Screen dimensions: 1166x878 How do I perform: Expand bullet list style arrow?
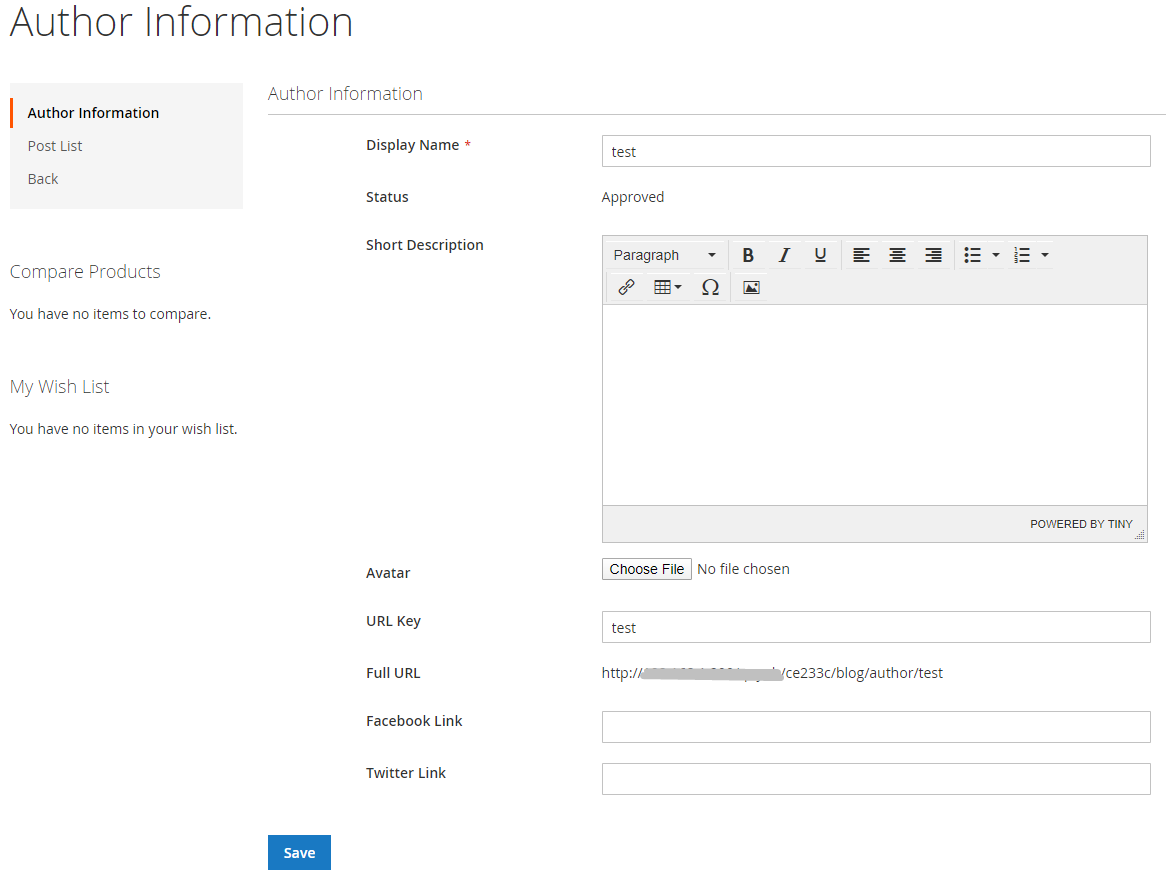[x=996, y=255]
